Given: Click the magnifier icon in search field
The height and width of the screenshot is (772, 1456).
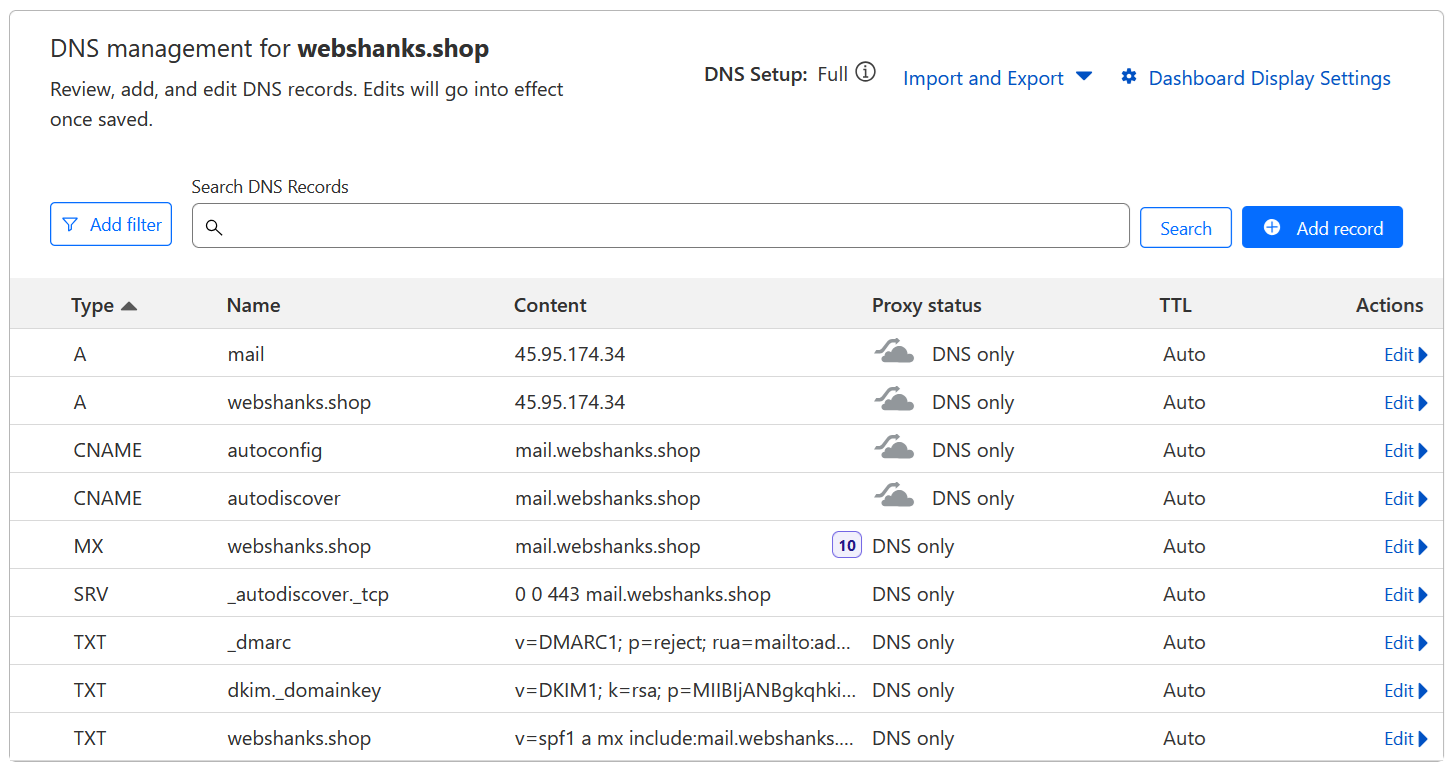Looking at the screenshot, I should tap(213, 228).
